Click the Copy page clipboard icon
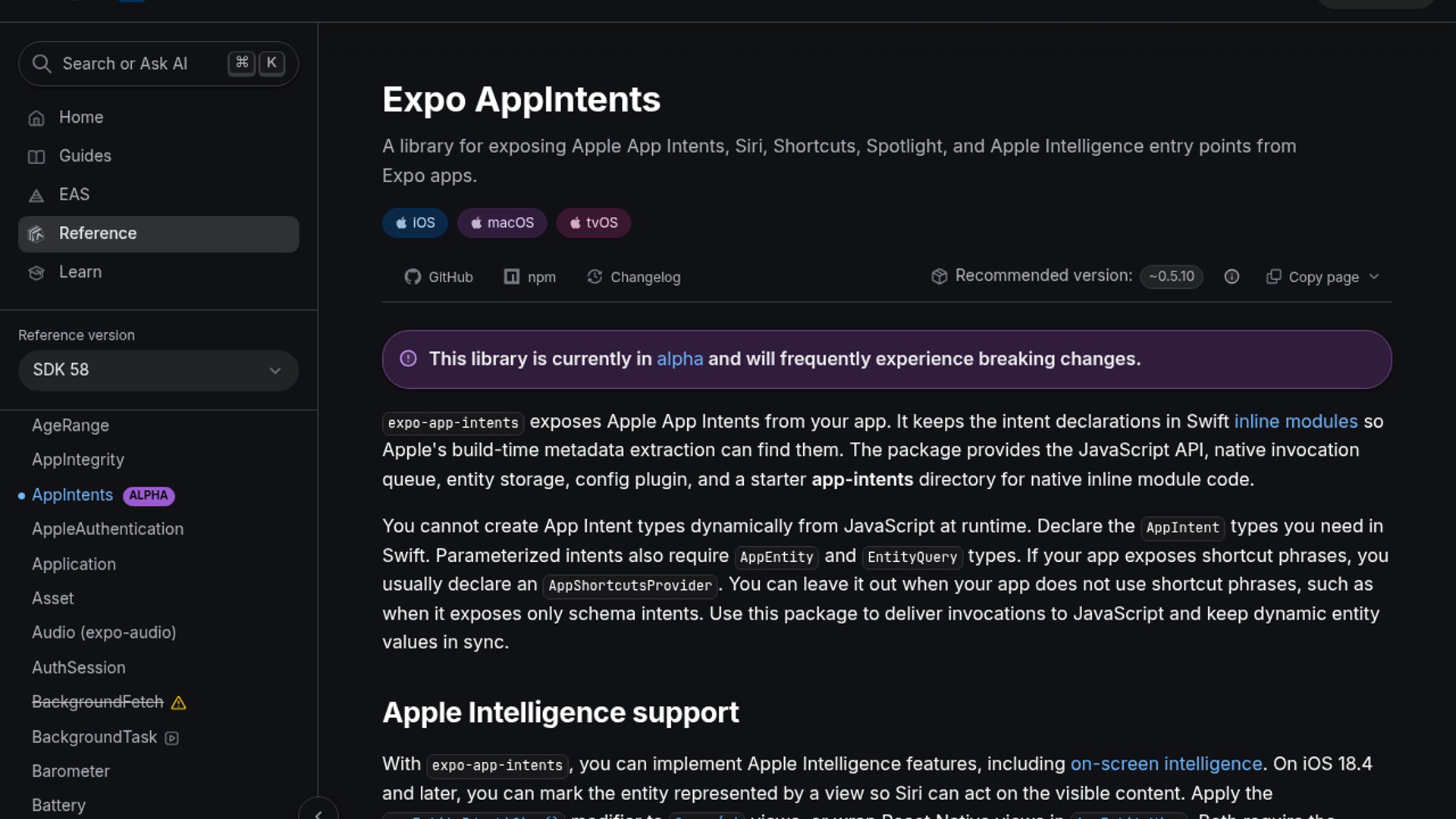The width and height of the screenshot is (1456, 819). click(x=1274, y=277)
